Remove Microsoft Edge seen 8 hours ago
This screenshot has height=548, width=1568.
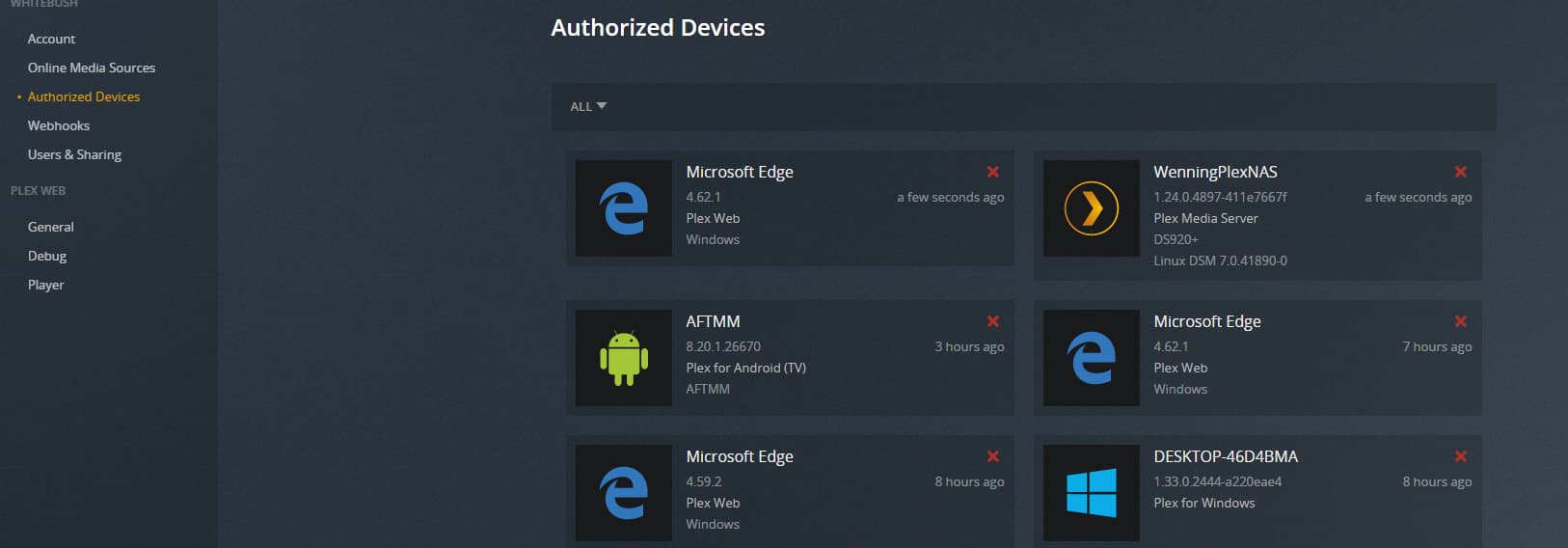click(x=992, y=456)
